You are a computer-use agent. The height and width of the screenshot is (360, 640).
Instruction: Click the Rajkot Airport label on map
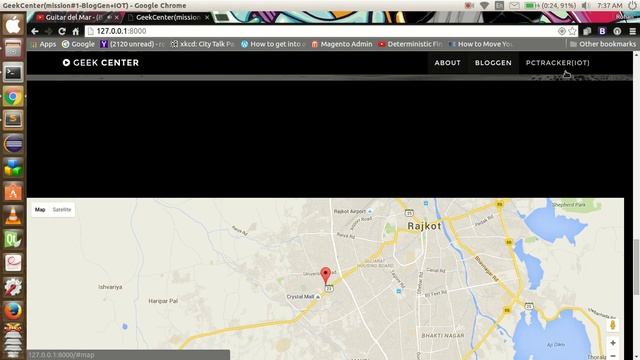click(350, 211)
